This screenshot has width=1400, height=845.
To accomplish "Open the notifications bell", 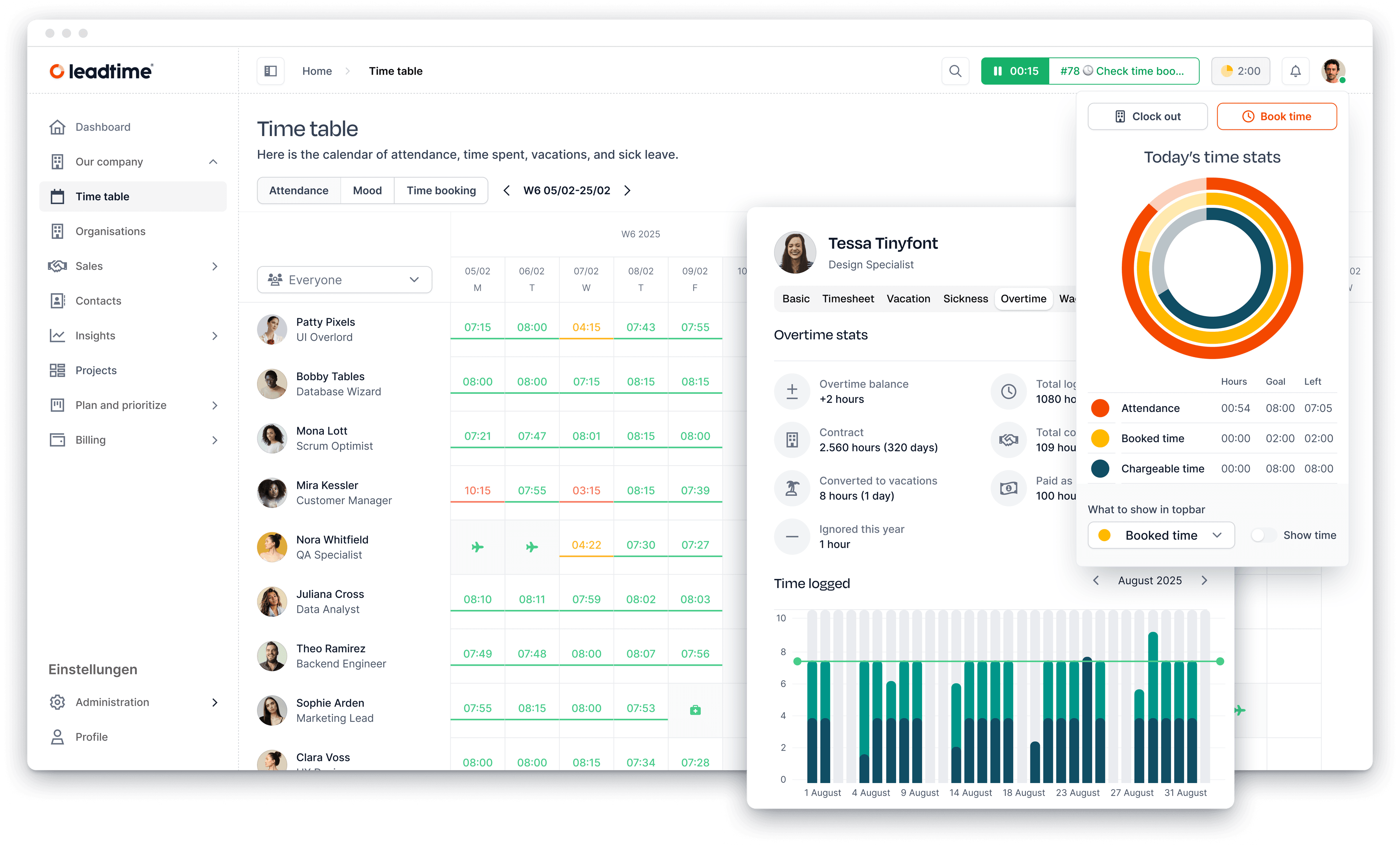I will pos(1295,70).
